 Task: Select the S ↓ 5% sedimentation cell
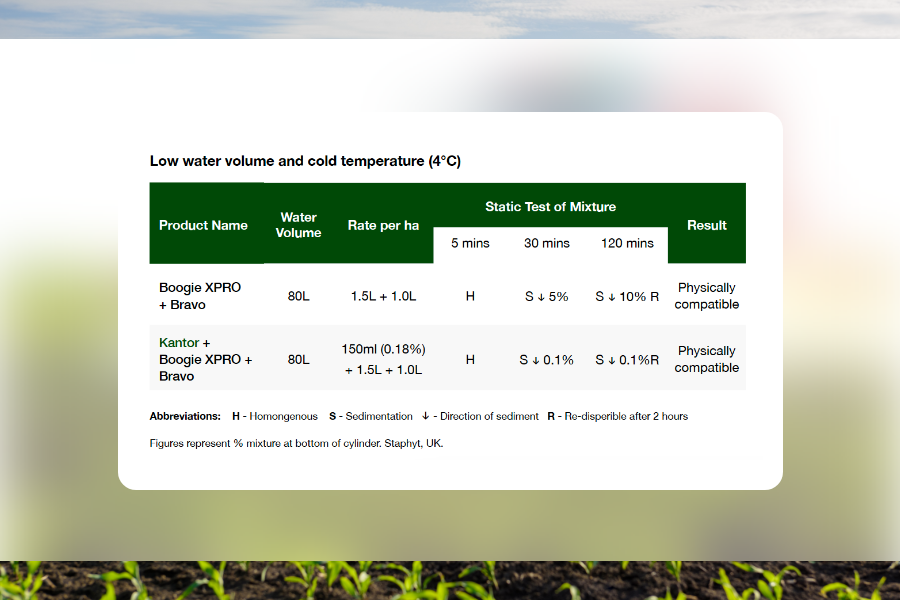[x=546, y=296]
